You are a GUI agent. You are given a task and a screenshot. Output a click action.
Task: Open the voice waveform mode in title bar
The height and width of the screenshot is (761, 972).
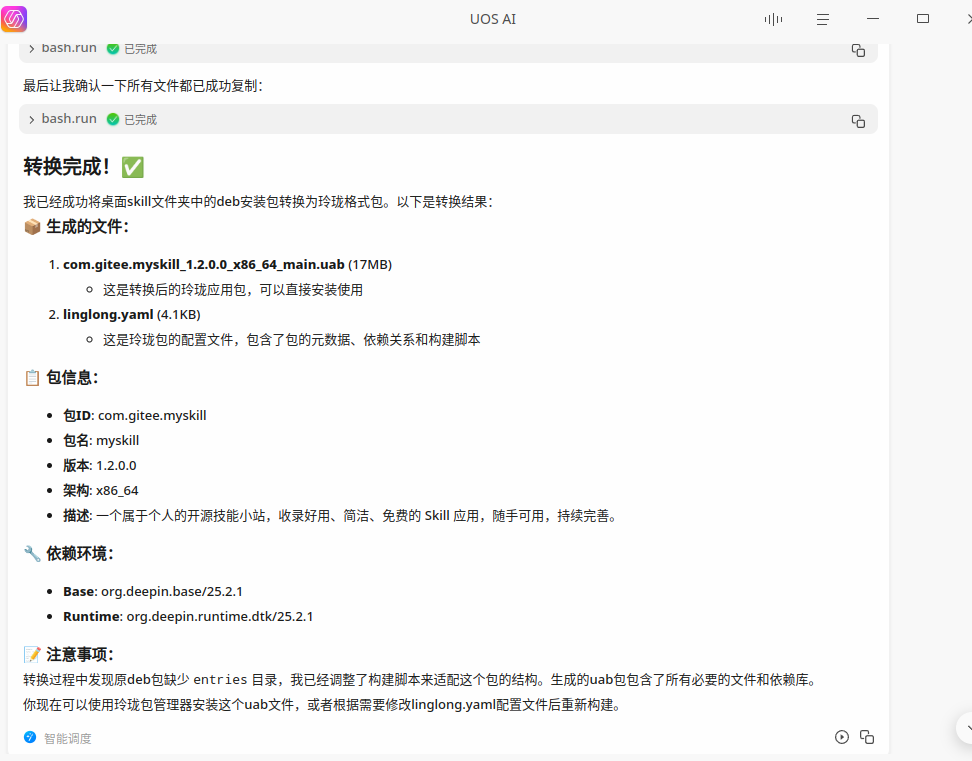pyautogui.click(x=773, y=20)
